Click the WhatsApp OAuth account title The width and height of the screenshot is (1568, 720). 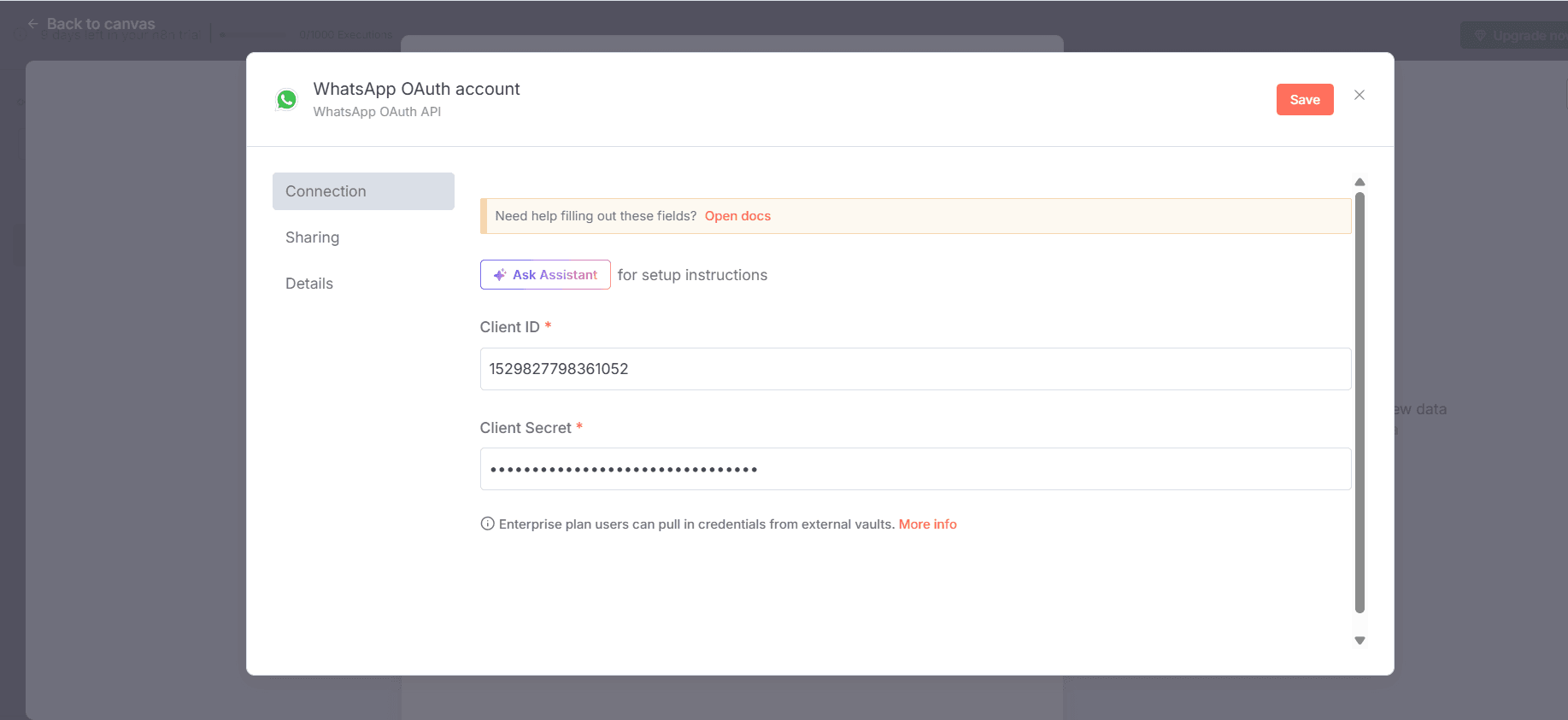416,89
